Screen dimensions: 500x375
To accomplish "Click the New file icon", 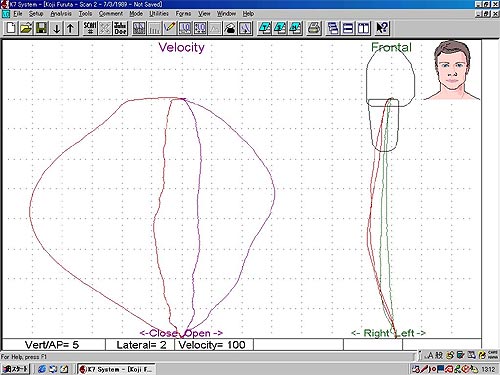I will [11, 28].
